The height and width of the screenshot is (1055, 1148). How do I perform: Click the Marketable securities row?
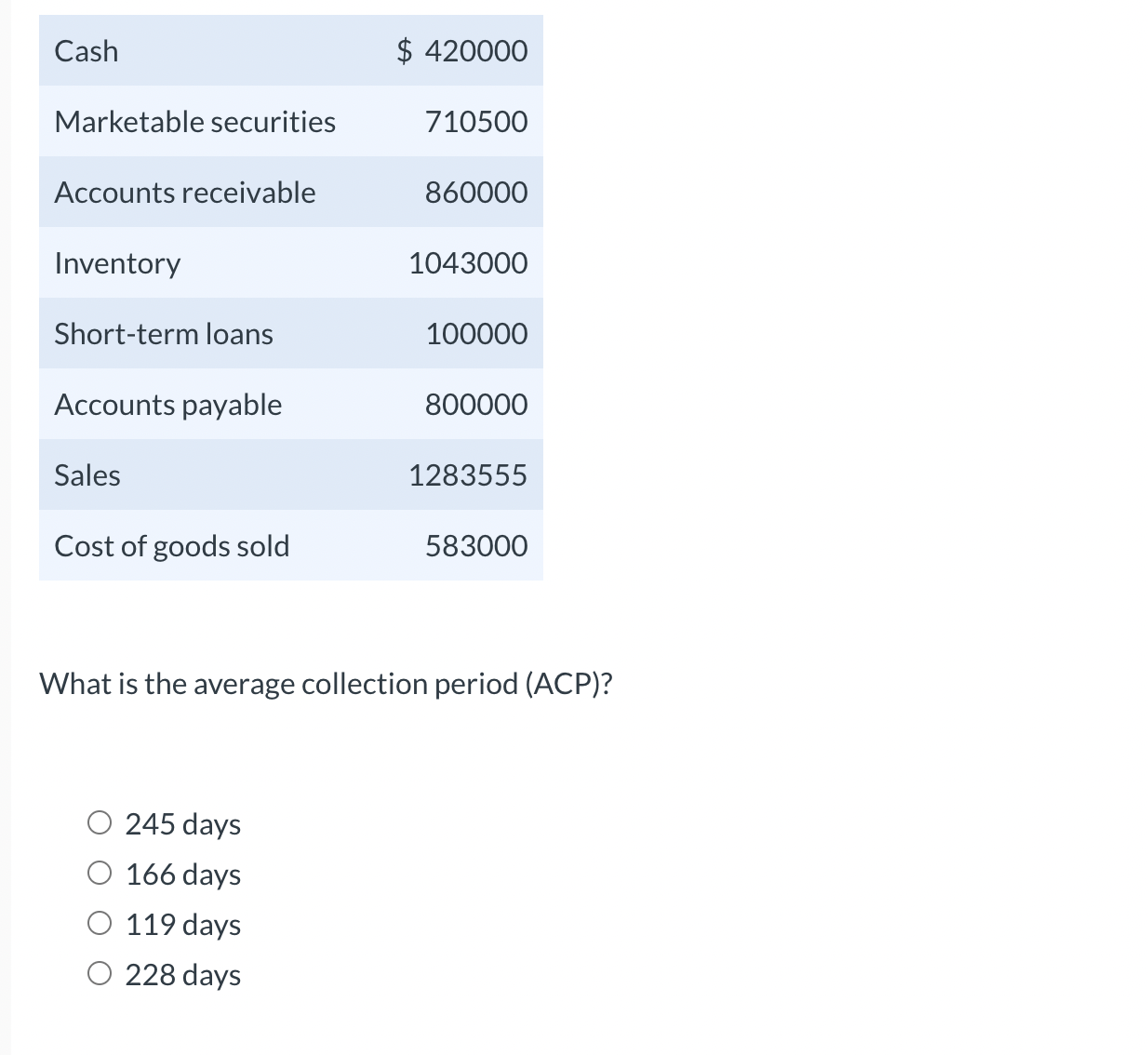[x=290, y=122]
